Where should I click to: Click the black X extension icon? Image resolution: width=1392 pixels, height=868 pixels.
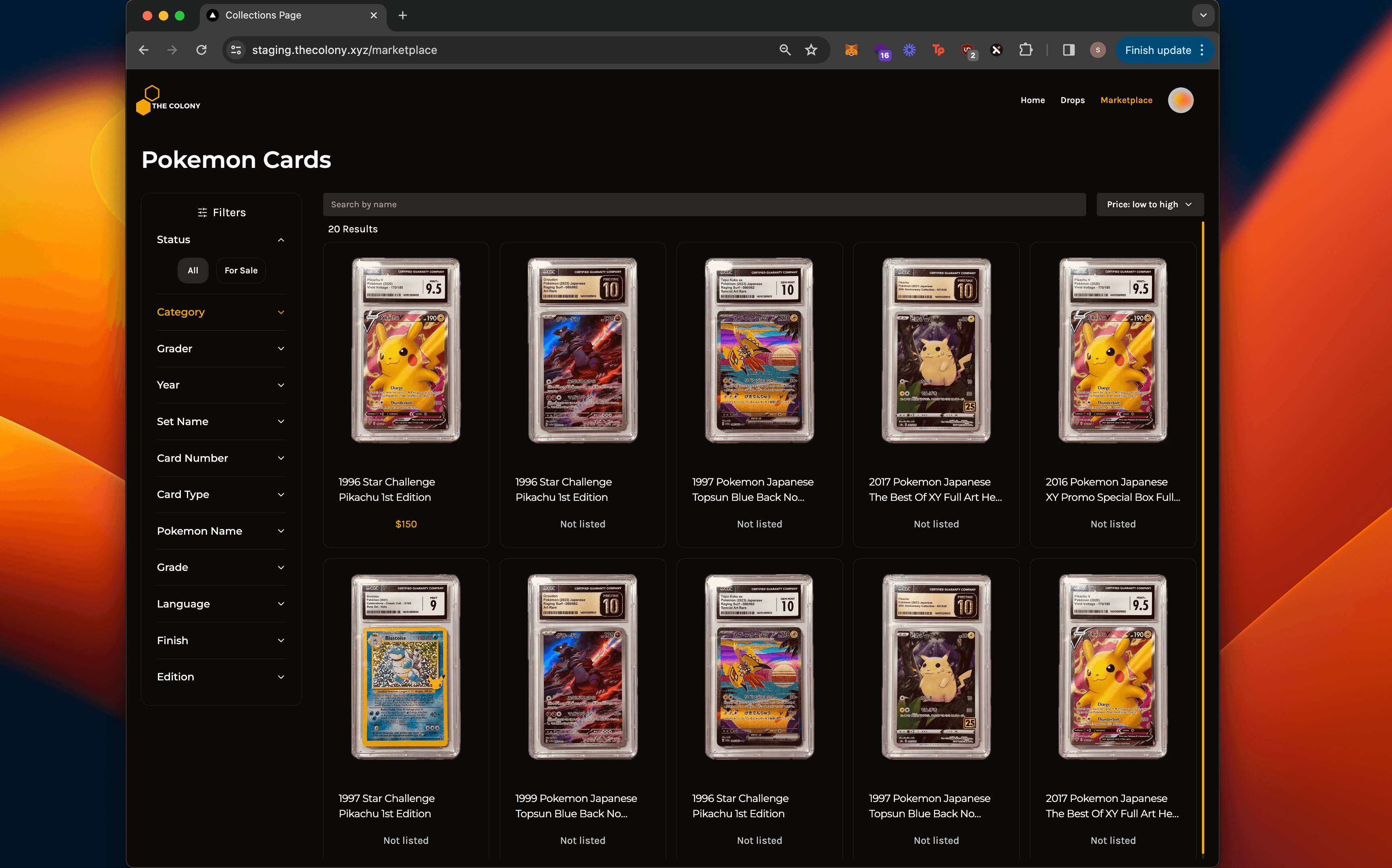pos(996,50)
